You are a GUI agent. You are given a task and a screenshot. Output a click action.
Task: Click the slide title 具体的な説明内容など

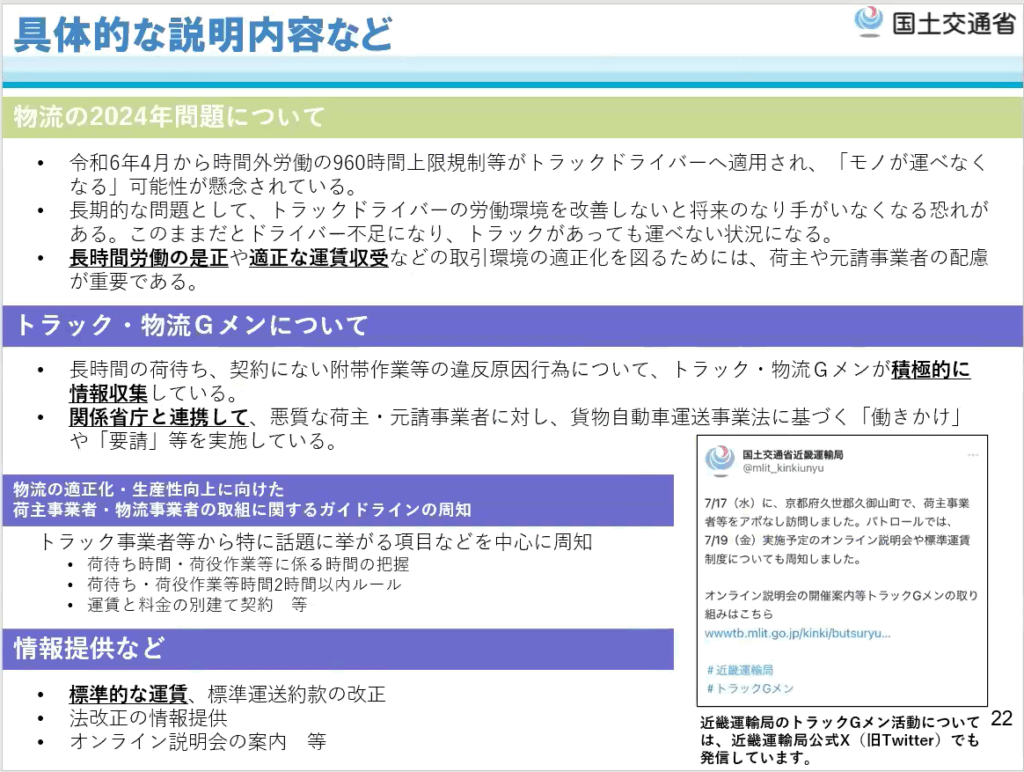click(202, 34)
